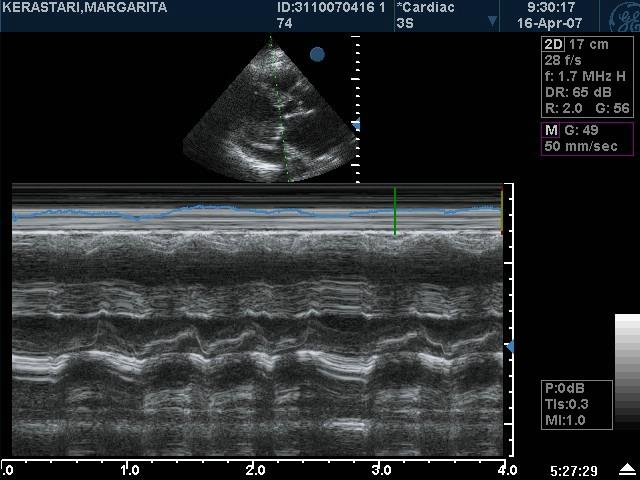Image resolution: width=640 pixels, height=480 pixels.
Task: Click the f: 1.7 MHz H frequency
Action: coord(585,76)
